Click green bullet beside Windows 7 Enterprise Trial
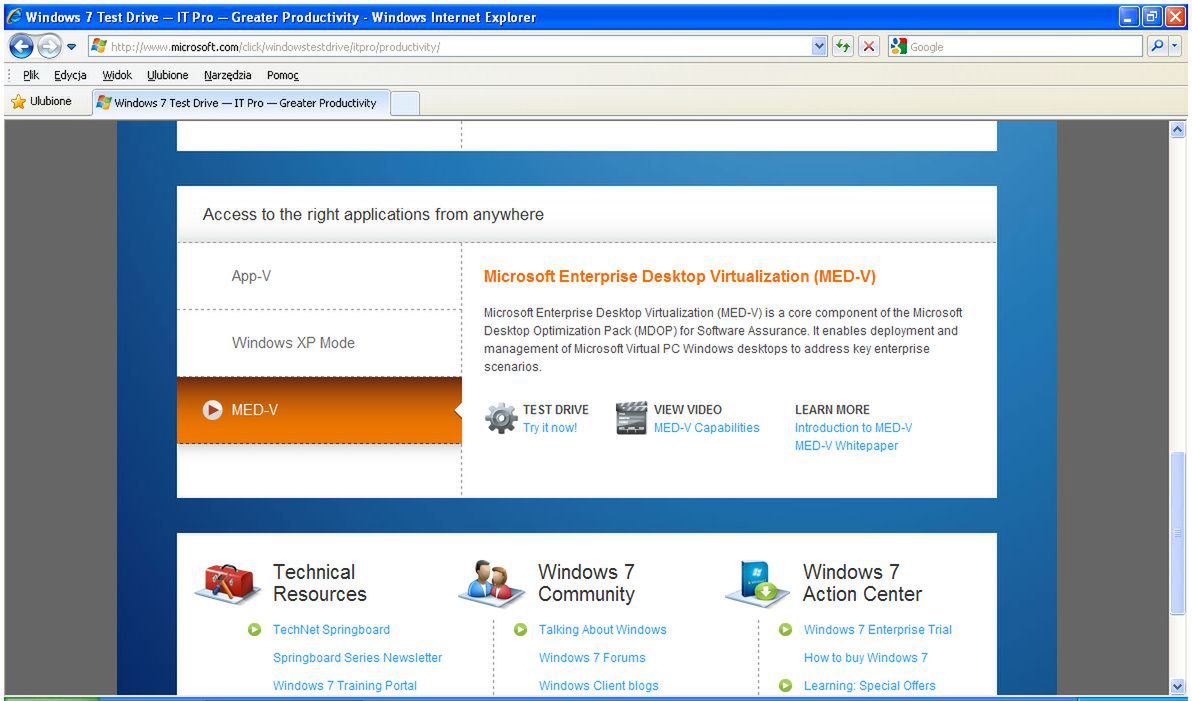 click(786, 630)
